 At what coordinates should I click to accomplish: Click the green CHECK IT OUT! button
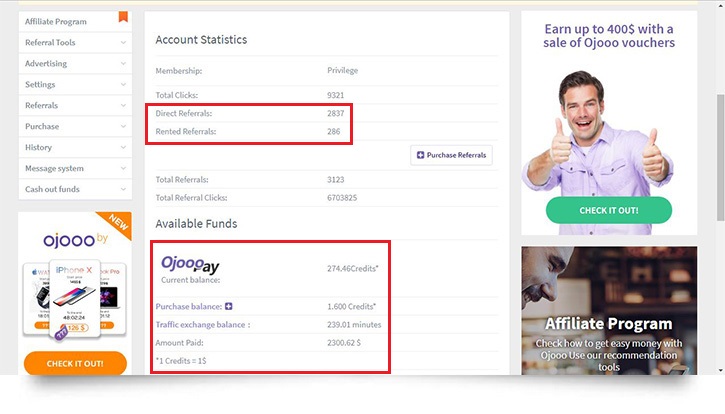608,210
